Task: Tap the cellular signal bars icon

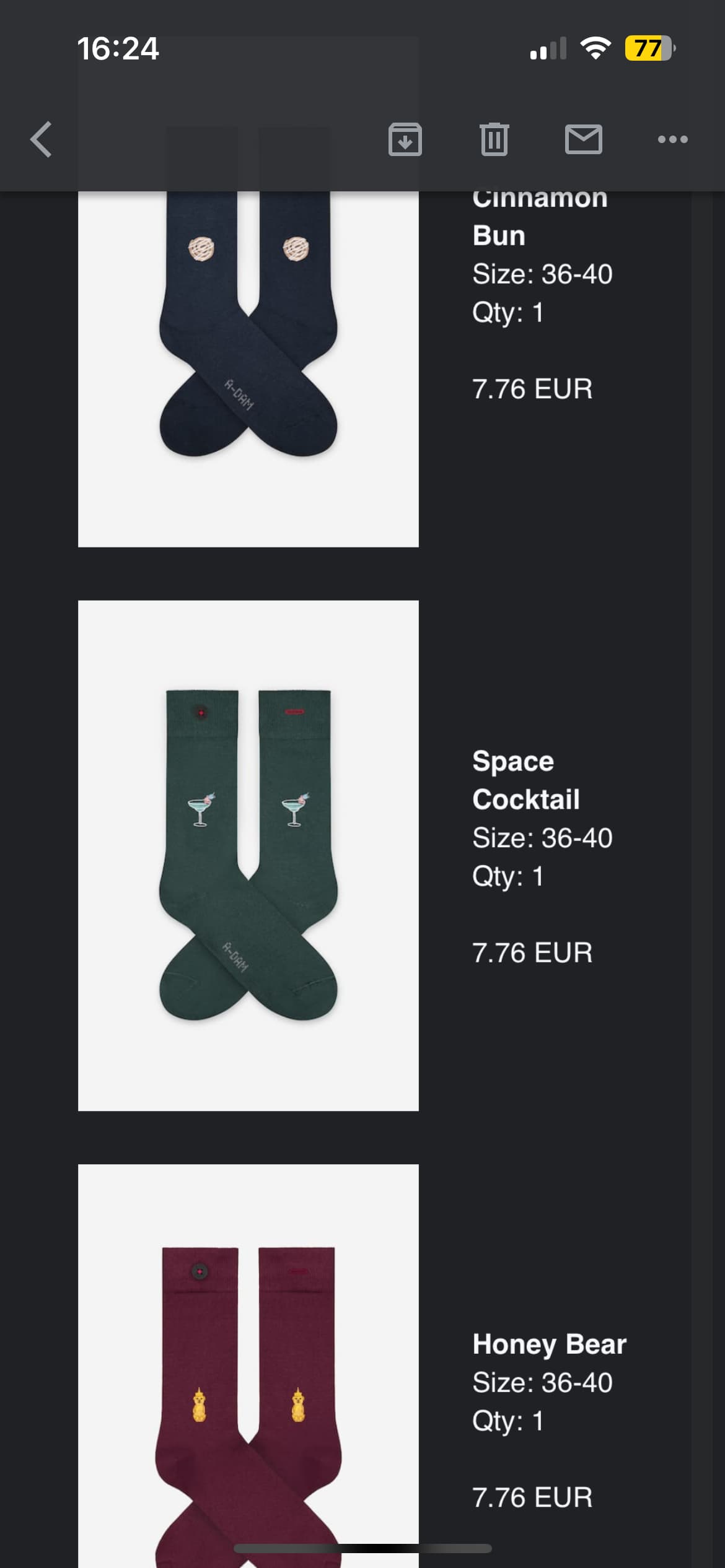Action: pos(548,48)
